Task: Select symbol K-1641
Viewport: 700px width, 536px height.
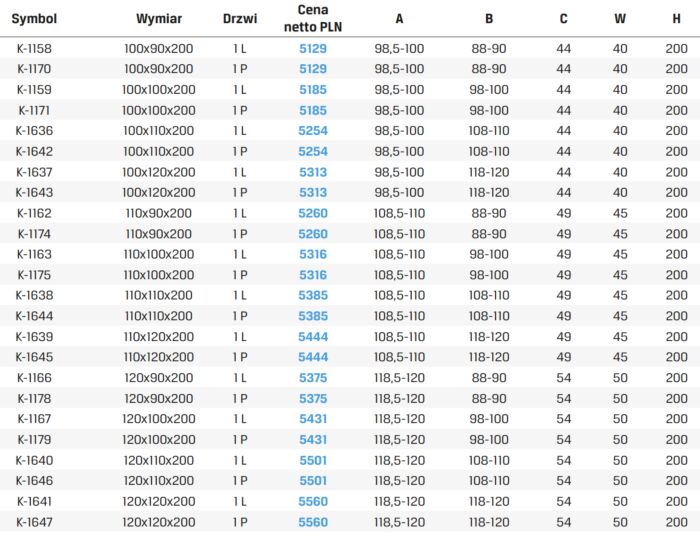Action: coord(34,502)
